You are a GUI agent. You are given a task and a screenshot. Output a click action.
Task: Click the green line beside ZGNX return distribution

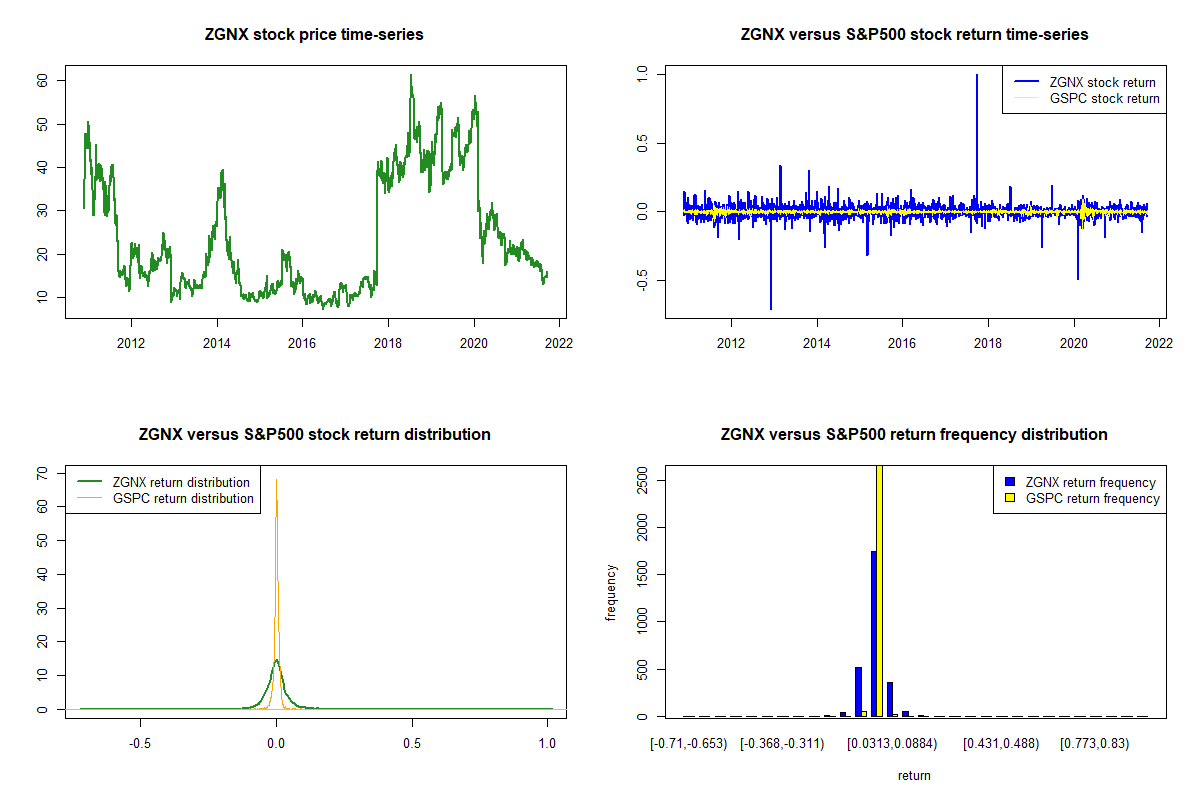[x=89, y=483]
